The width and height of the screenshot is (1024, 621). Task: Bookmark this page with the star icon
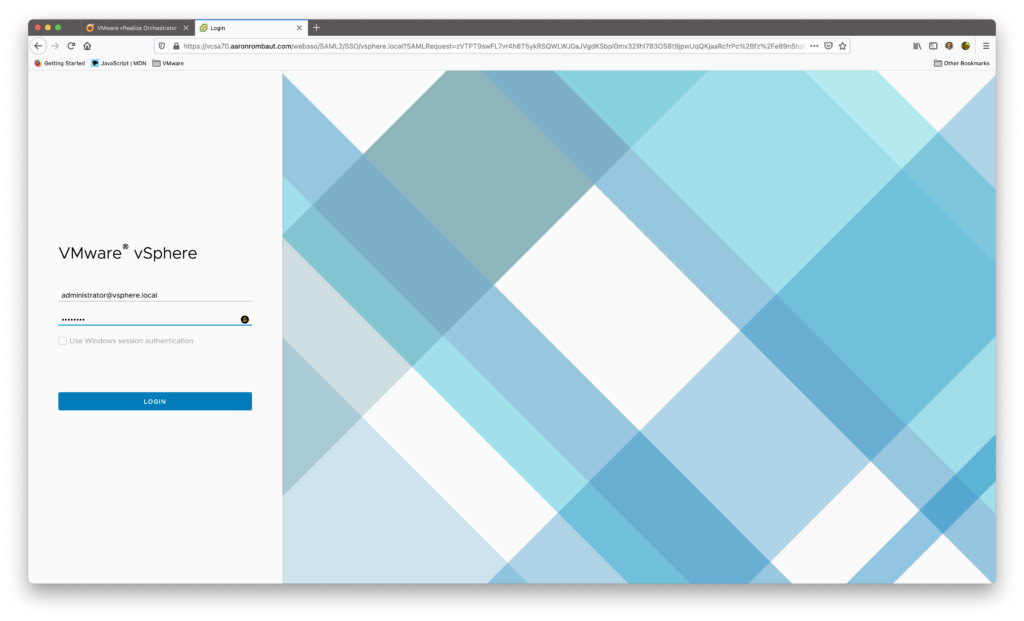pyautogui.click(x=842, y=46)
